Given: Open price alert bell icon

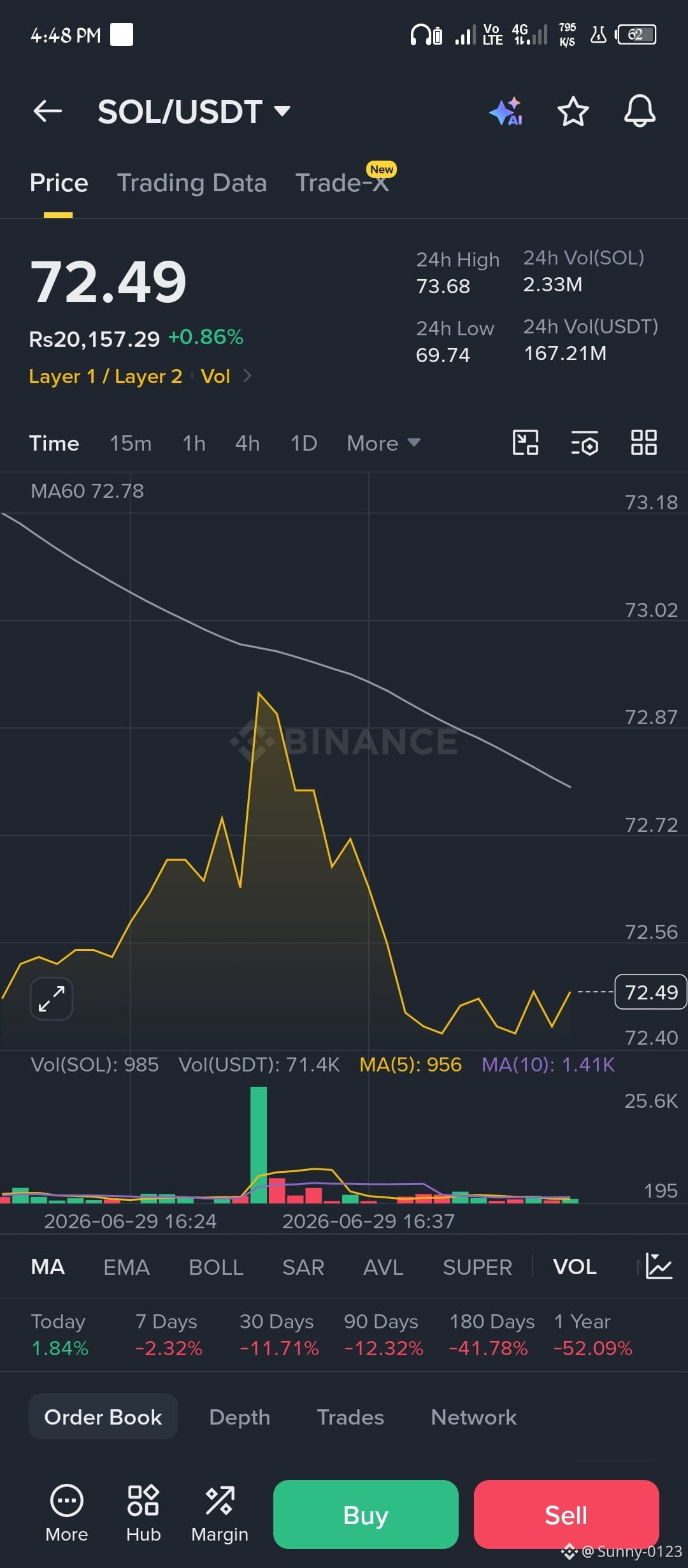Looking at the screenshot, I should tap(640, 112).
